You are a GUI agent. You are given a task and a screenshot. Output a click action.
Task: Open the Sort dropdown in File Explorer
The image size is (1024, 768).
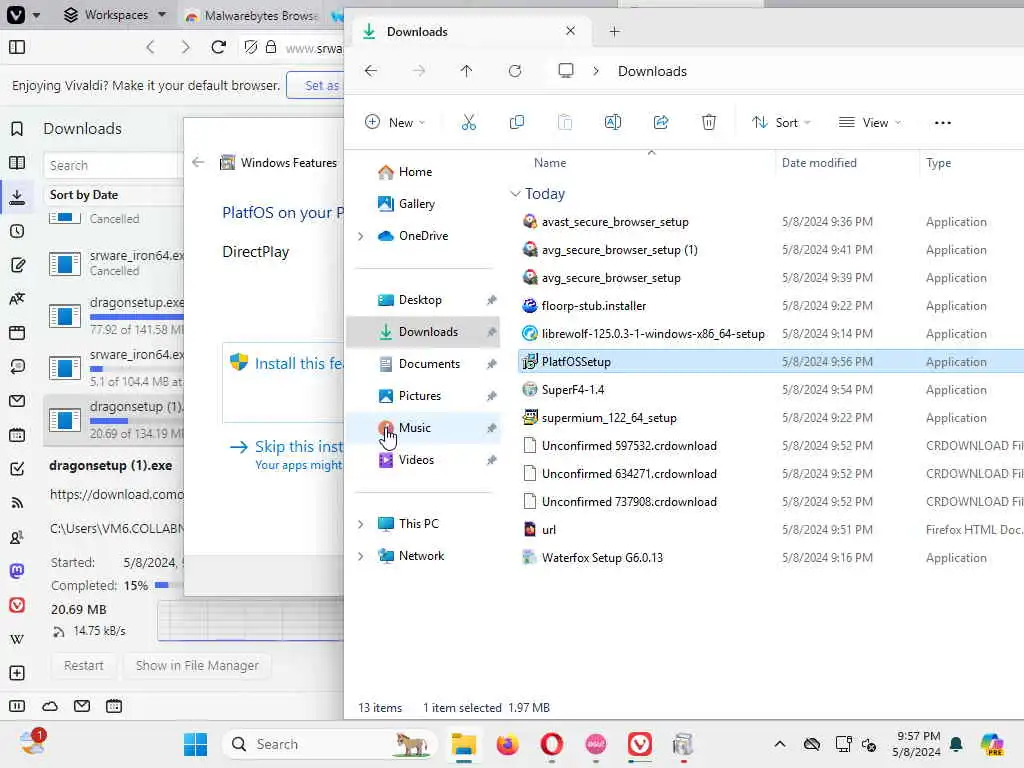click(x=781, y=122)
